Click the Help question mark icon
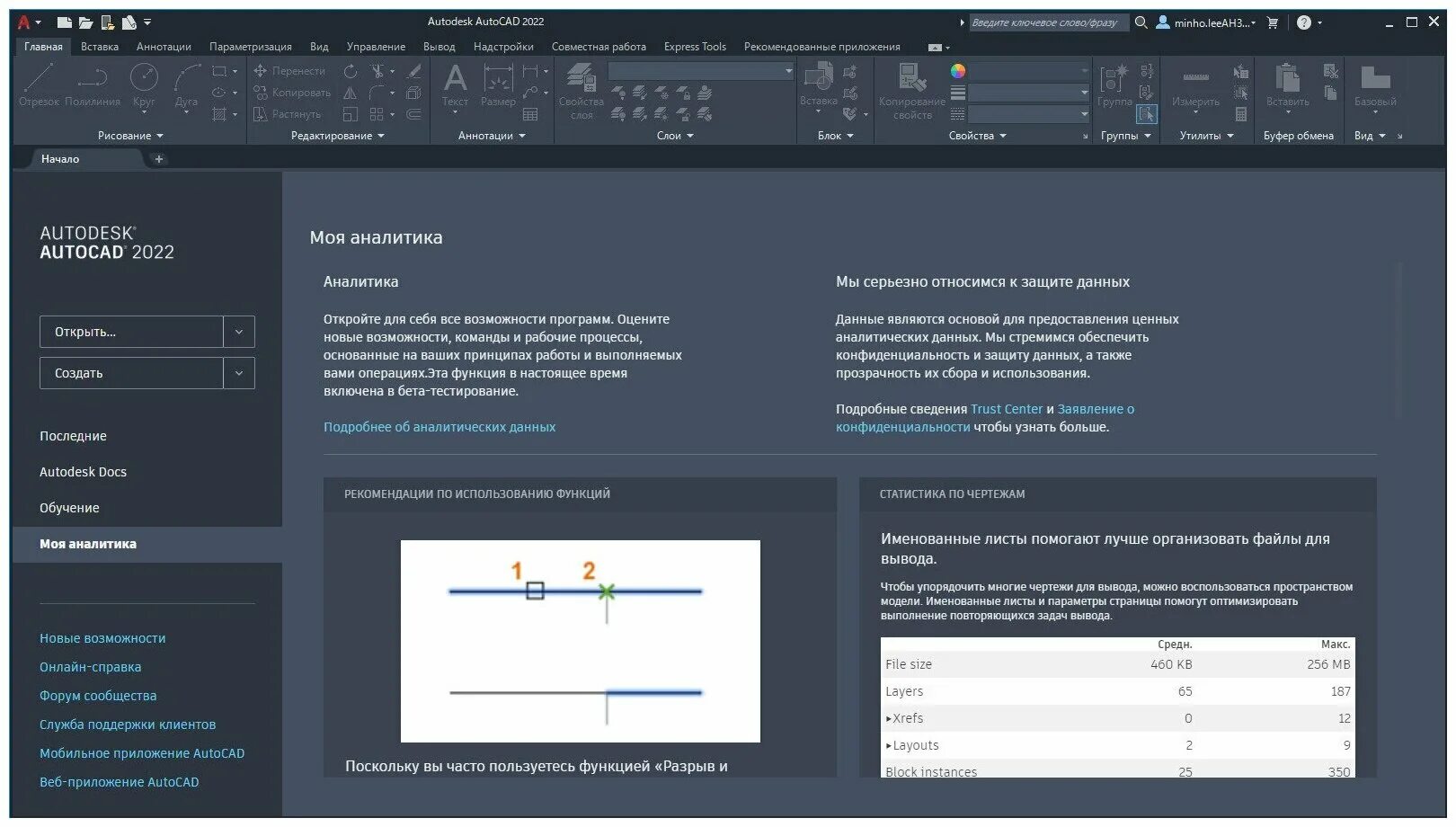Screen dimensions: 1456x827 (1304, 22)
